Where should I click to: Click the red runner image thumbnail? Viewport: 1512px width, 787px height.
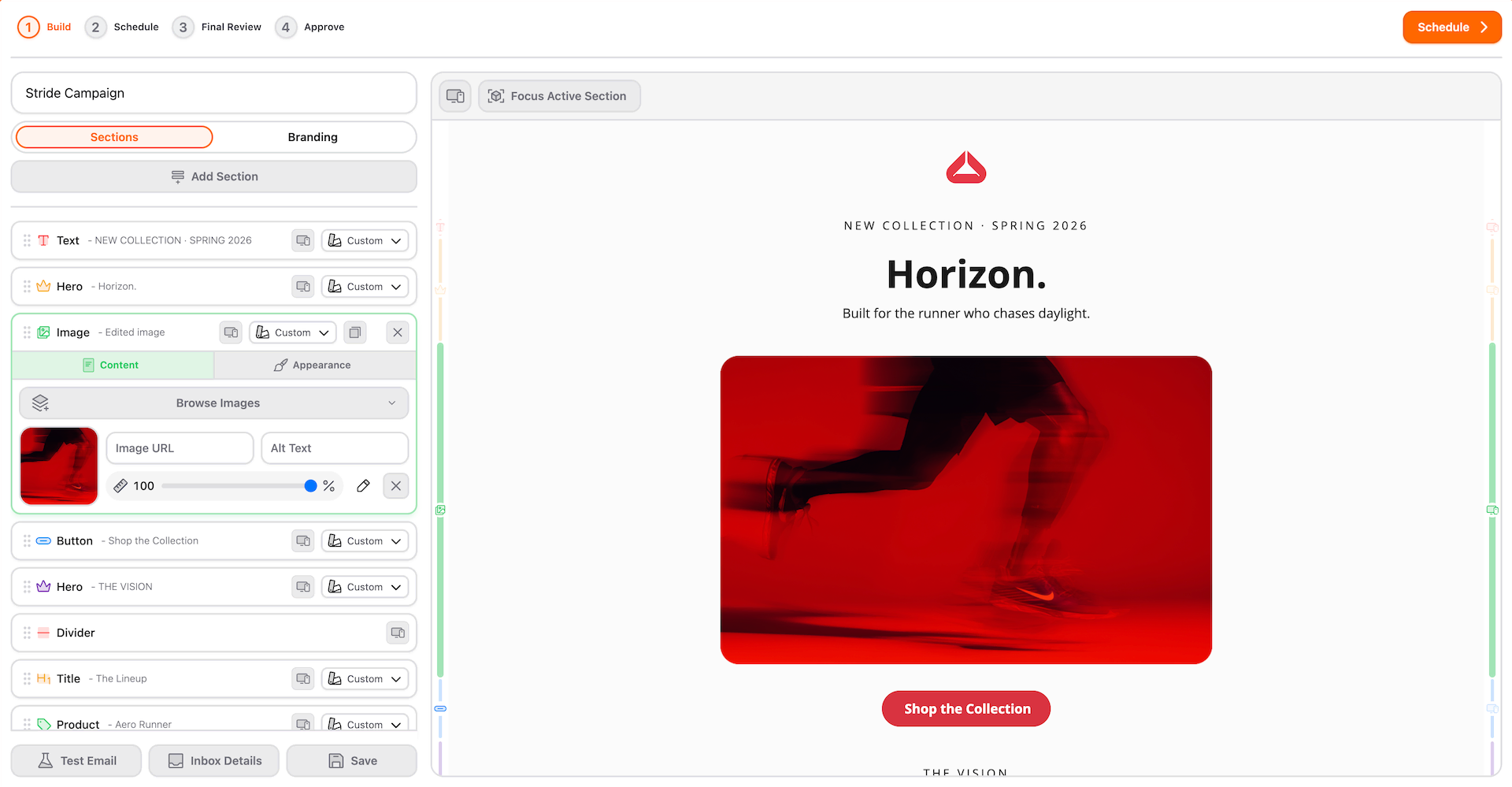click(59, 466)
